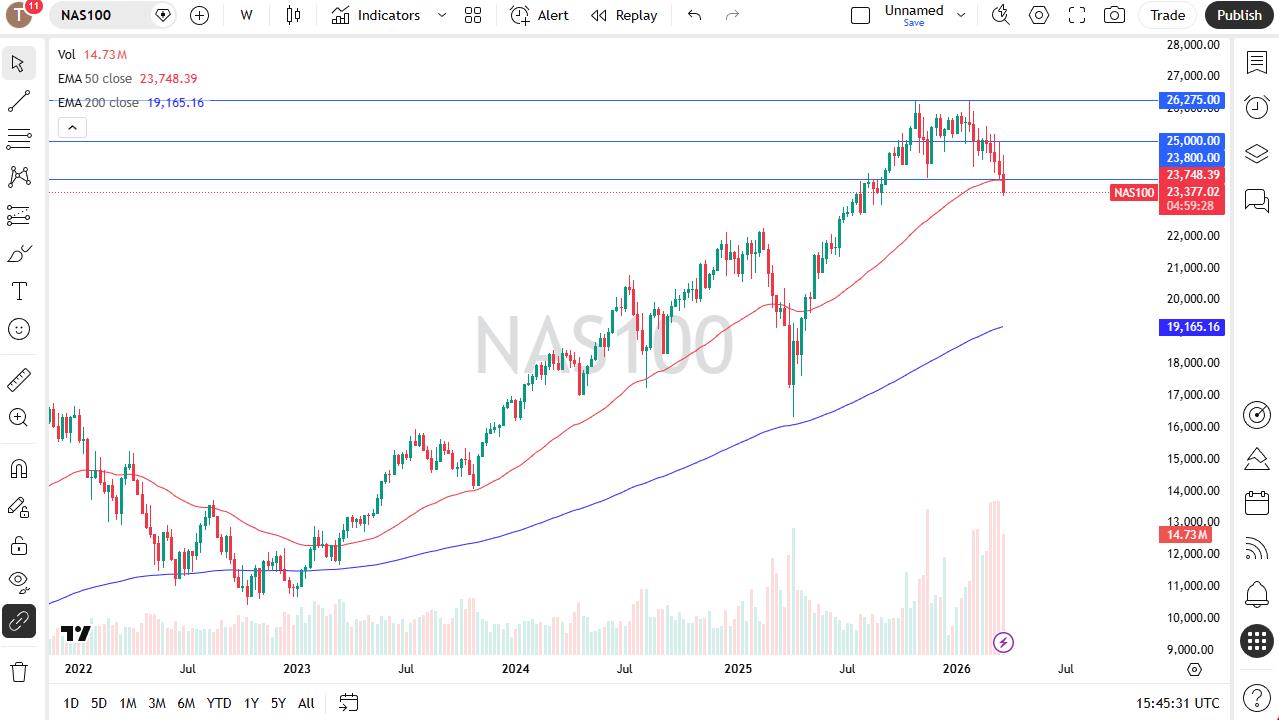The width and height of the screenshot is (1279, 720).
Task: Click the Publish button
Action: [1239, 15]
